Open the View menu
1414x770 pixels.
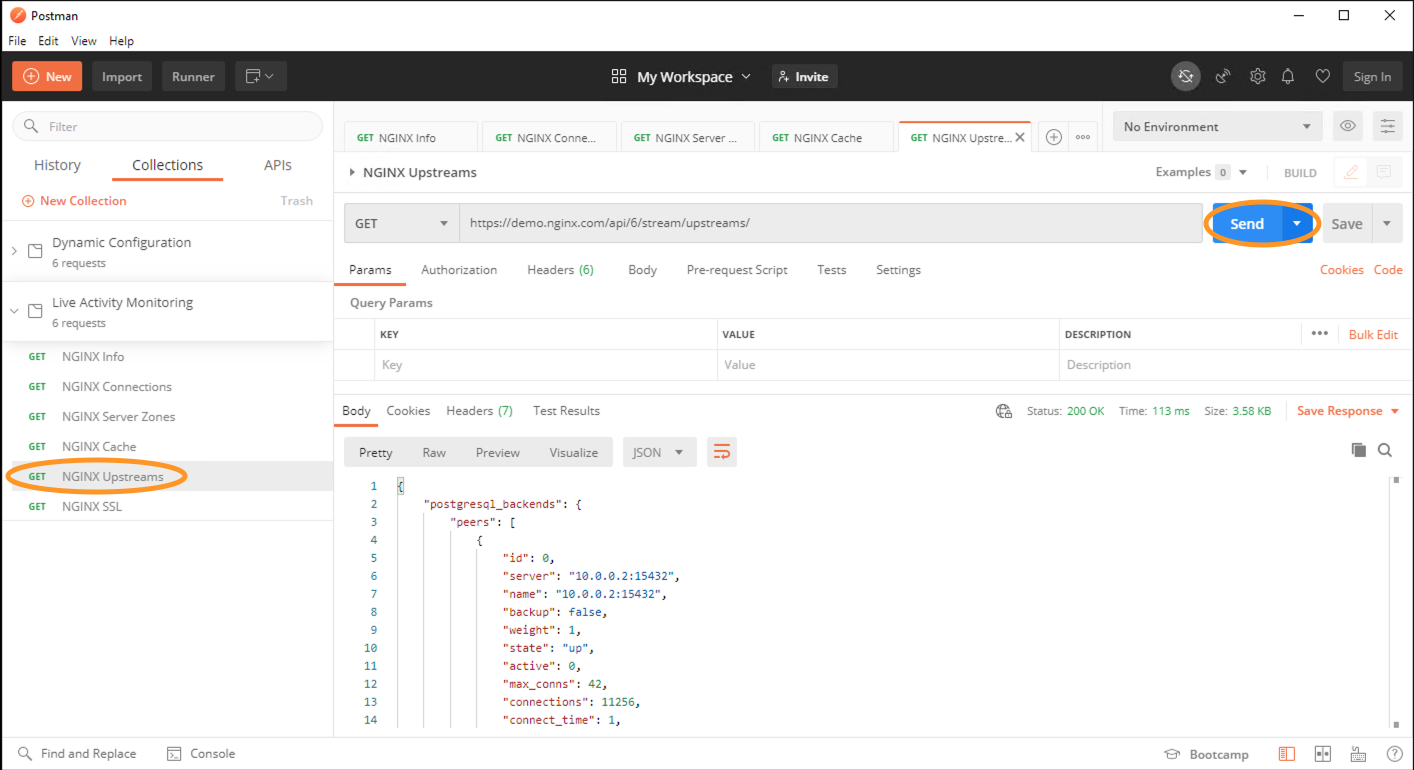click(84, 41)
